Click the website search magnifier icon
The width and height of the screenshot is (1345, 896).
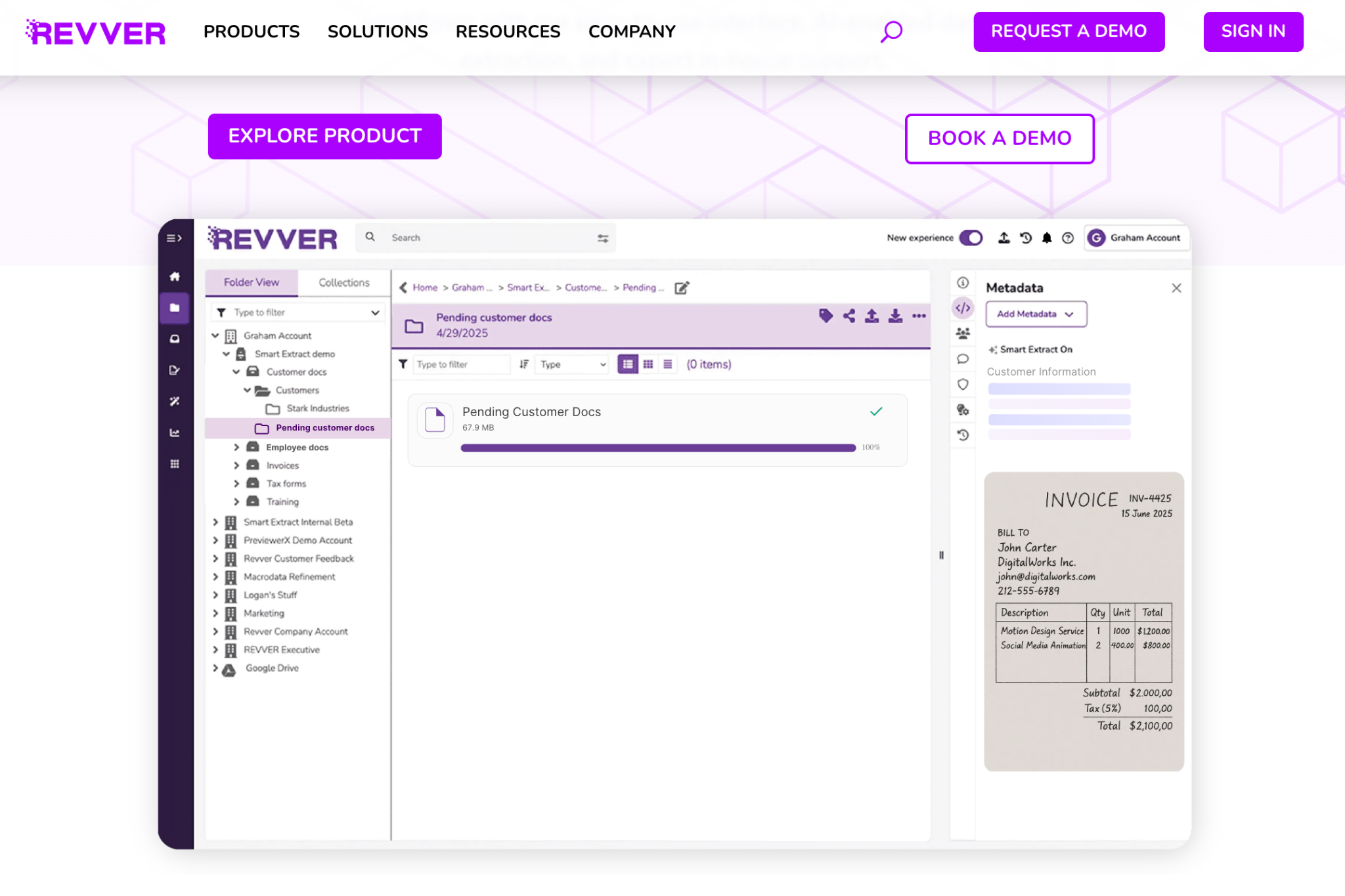coord(891,32)
